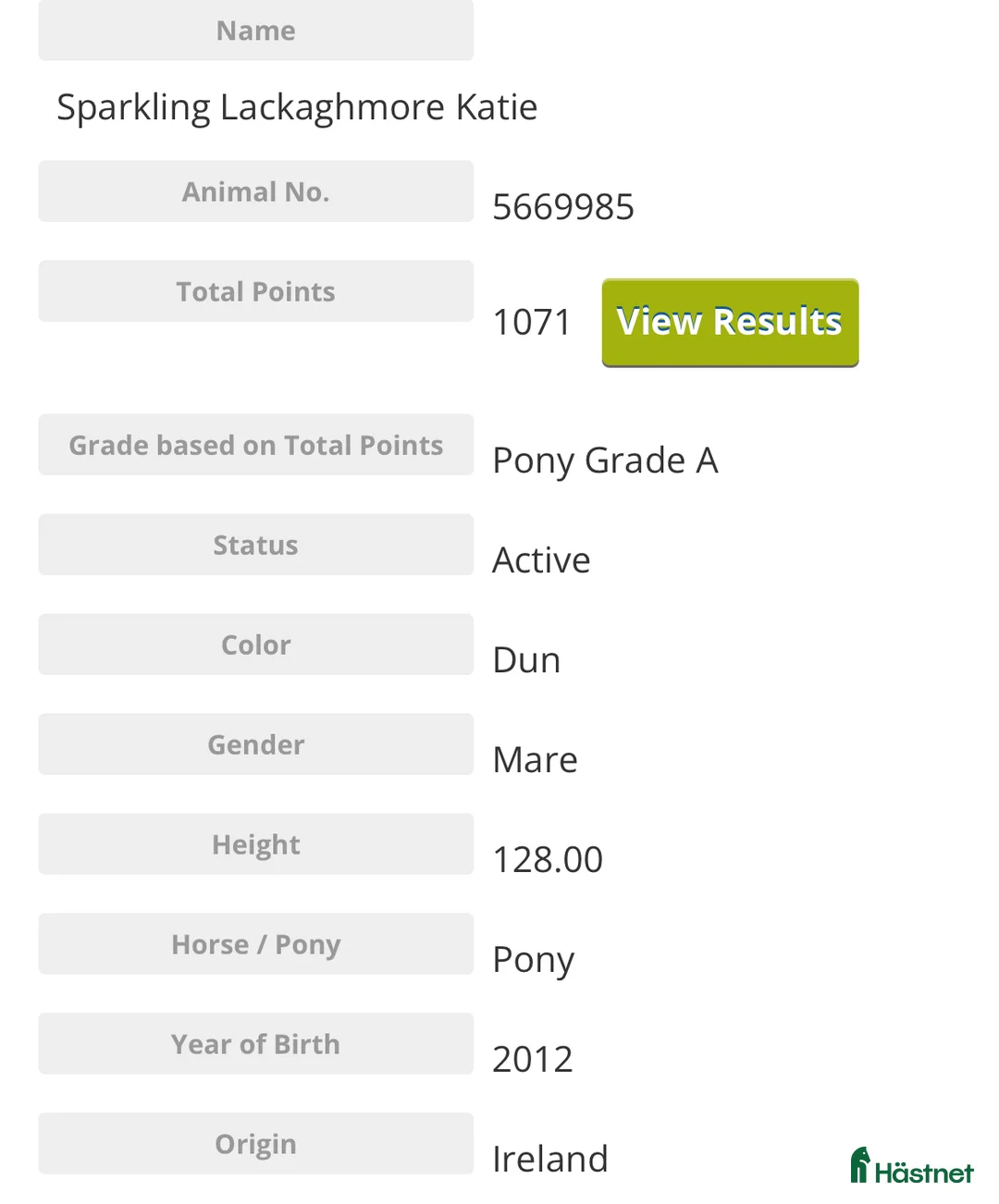Click the Status label

tap(255, 545)
